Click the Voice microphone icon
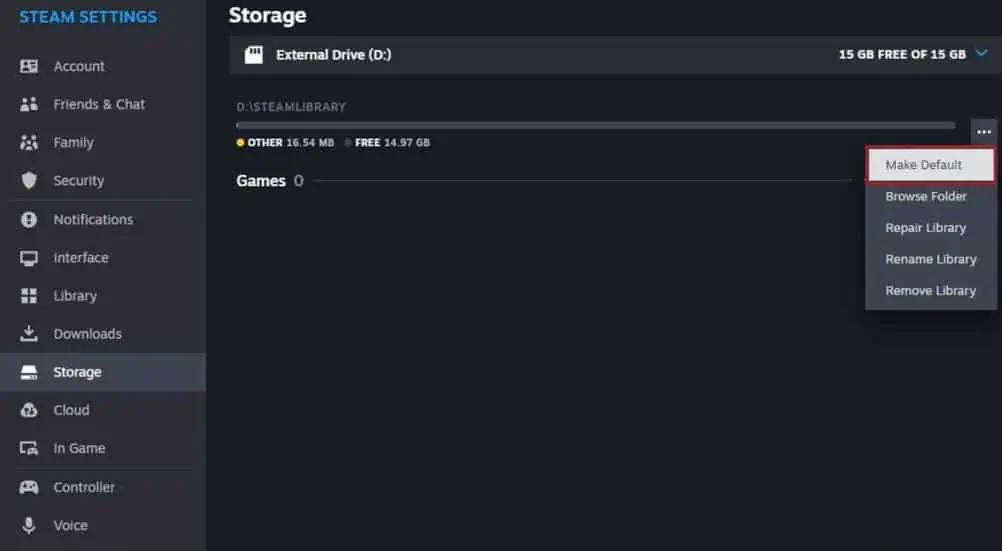This screenshot has height=551, width=1002. 29,525
